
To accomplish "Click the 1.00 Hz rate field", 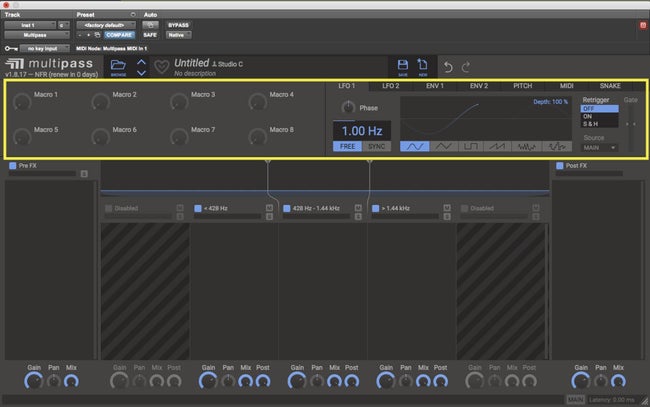I will [362, 131].
